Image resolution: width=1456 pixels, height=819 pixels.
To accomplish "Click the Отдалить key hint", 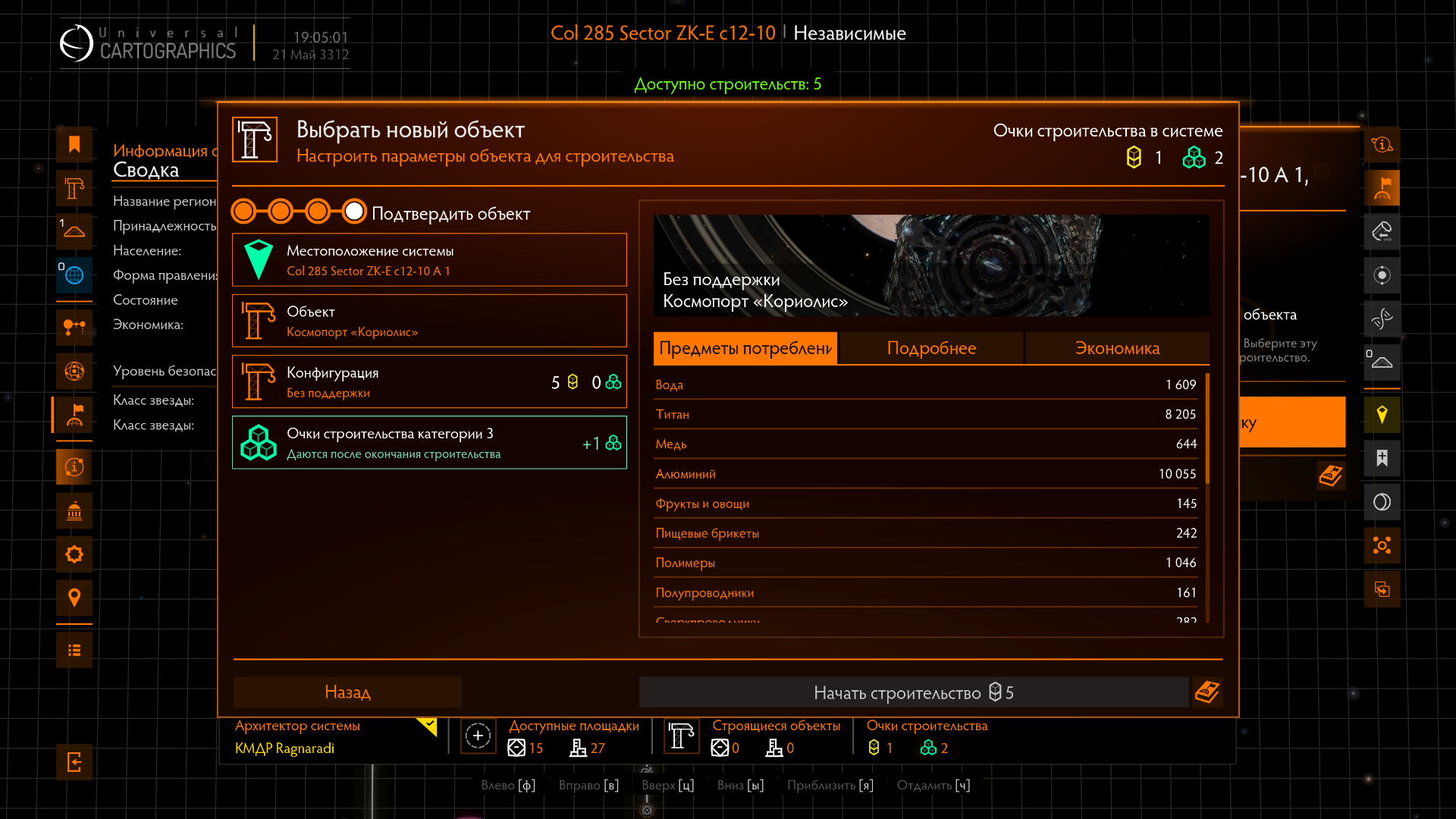I will (934, 785).
